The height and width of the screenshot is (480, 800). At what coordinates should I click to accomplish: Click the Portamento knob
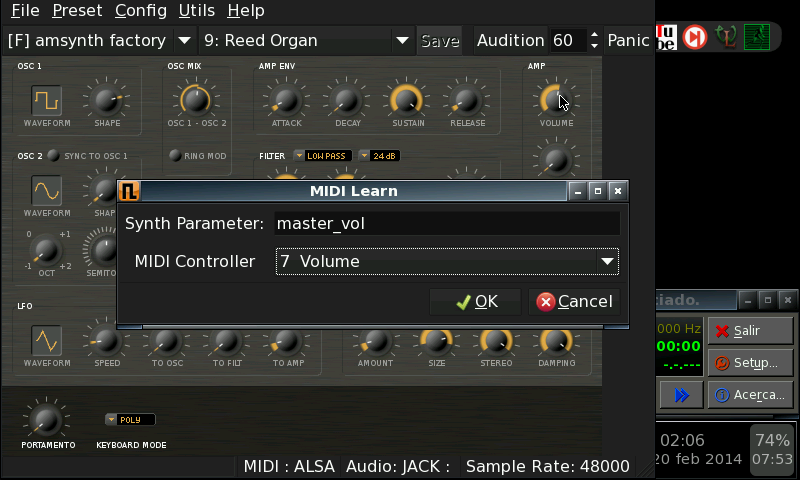coord(46,420)
